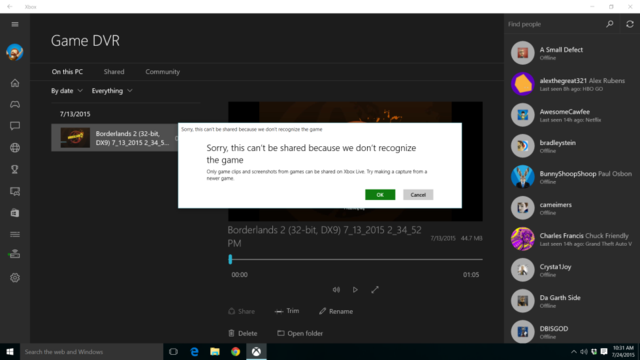Switch to the On this PC tab

point(67,71)
